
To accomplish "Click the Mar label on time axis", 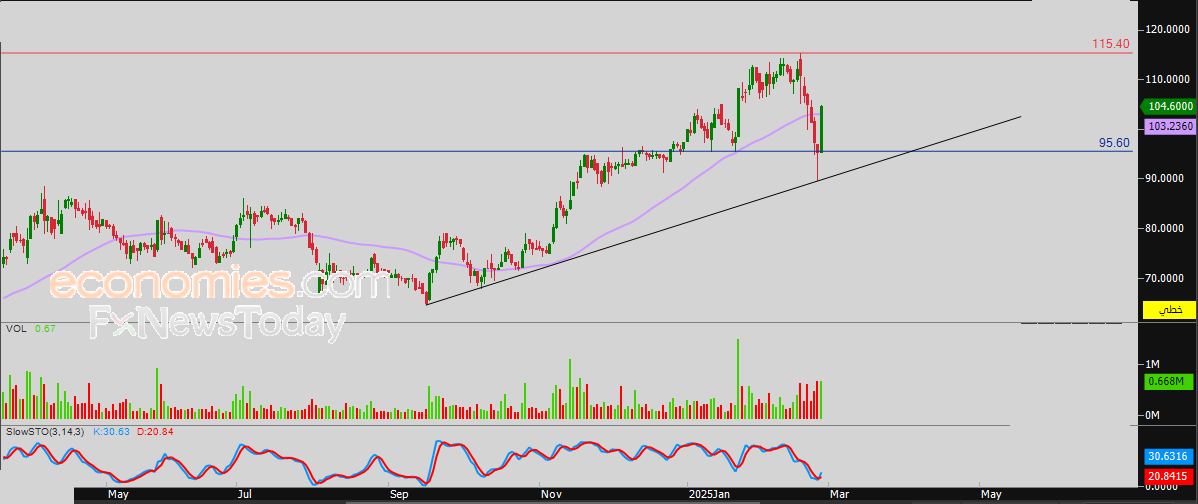I will click(837, 494).
